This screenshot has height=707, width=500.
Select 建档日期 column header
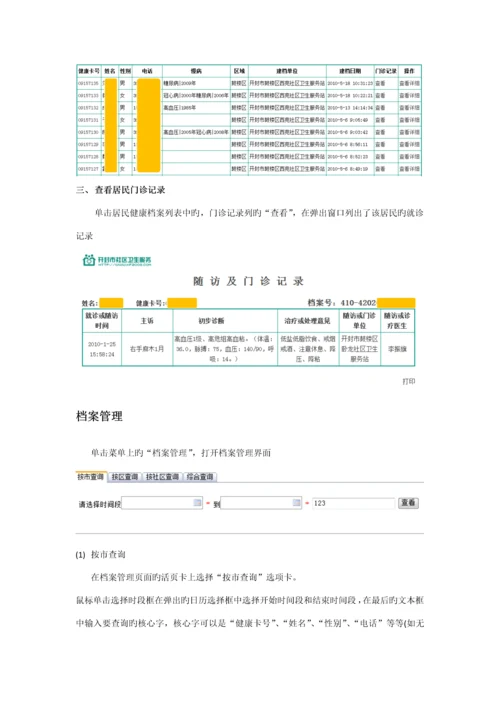tap(350, 71)
